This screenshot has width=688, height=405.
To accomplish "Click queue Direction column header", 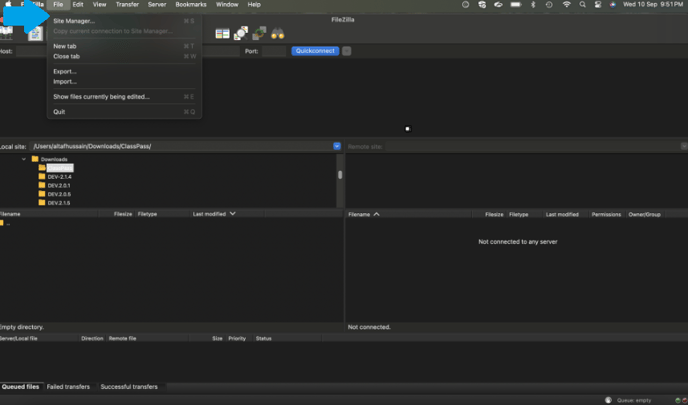I will pyautogui.click(x=92, y=338).
